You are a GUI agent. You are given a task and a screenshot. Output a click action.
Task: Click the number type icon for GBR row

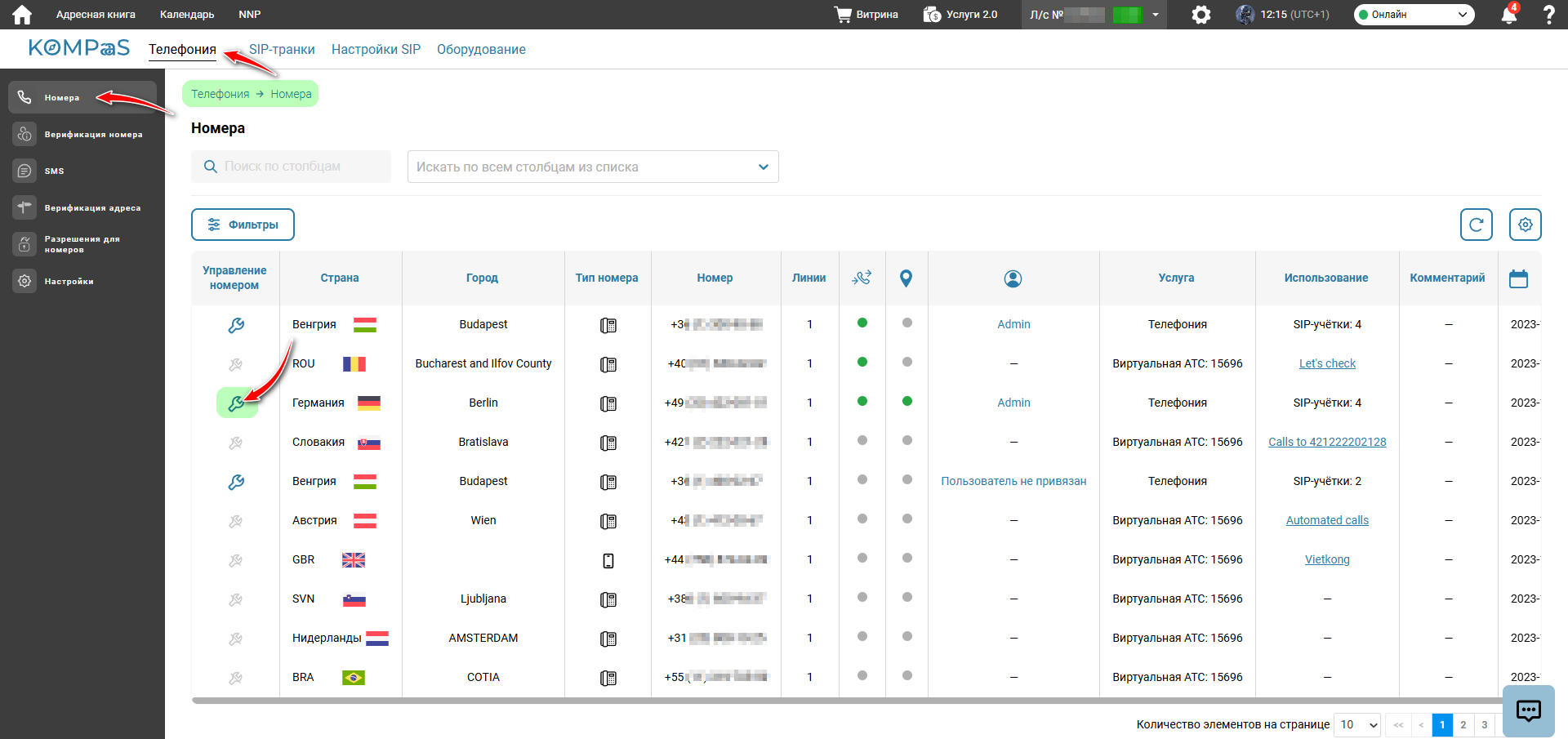608,560
